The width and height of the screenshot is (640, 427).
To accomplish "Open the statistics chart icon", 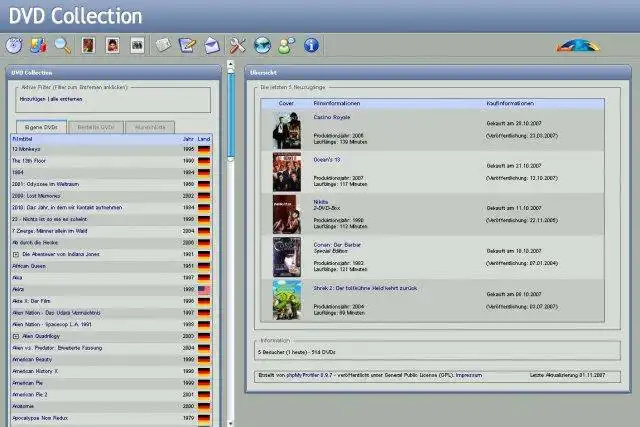I will [38, 45].
